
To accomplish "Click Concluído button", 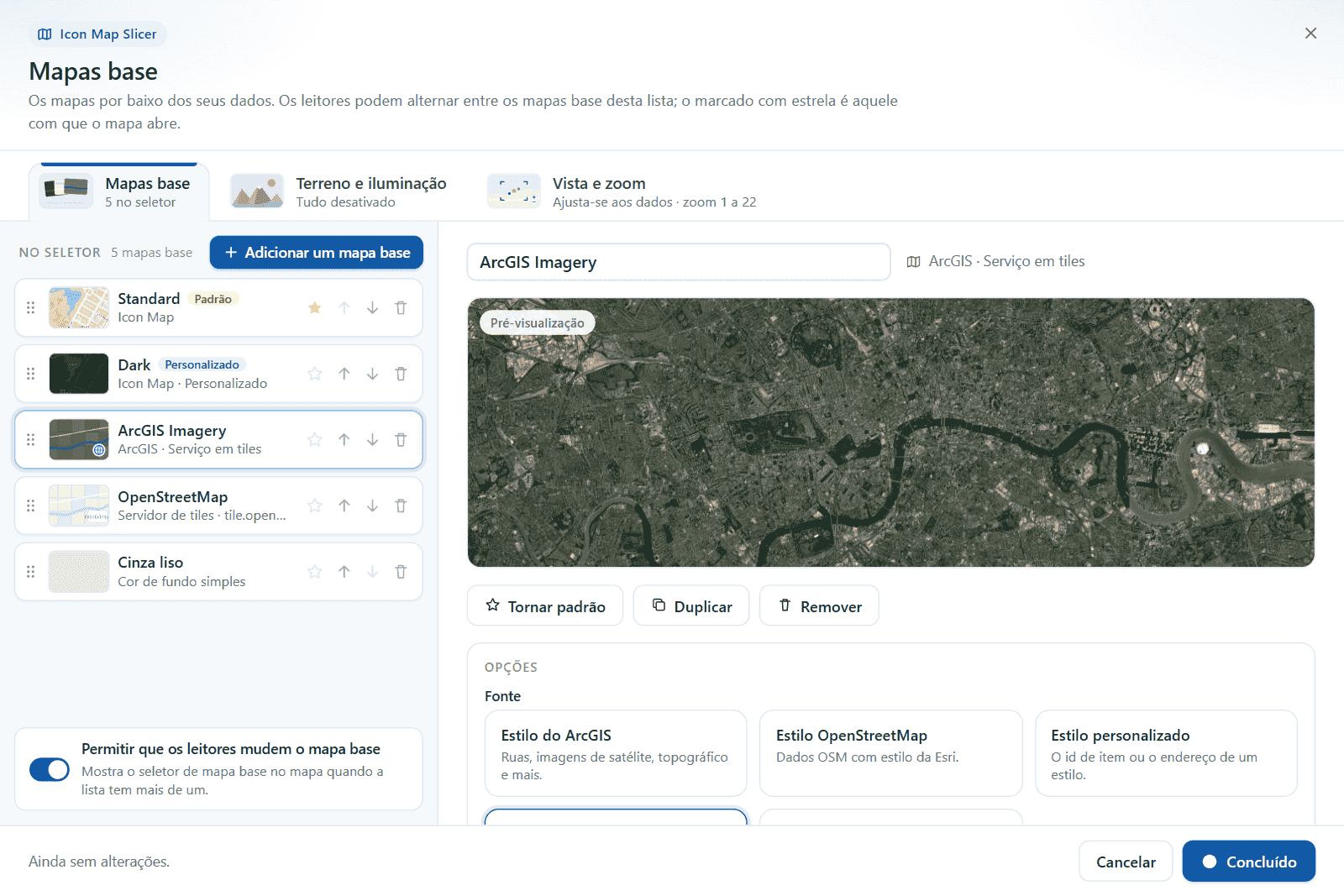I will pyautogui.click(x=1249, y=862).
